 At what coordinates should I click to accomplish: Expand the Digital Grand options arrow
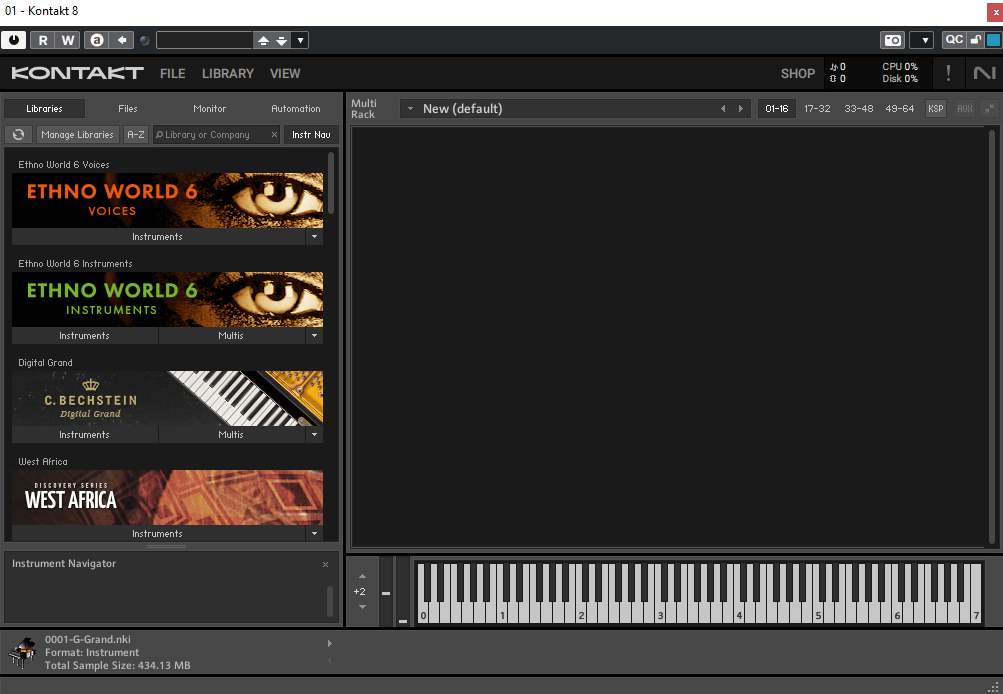click(314, 435)
